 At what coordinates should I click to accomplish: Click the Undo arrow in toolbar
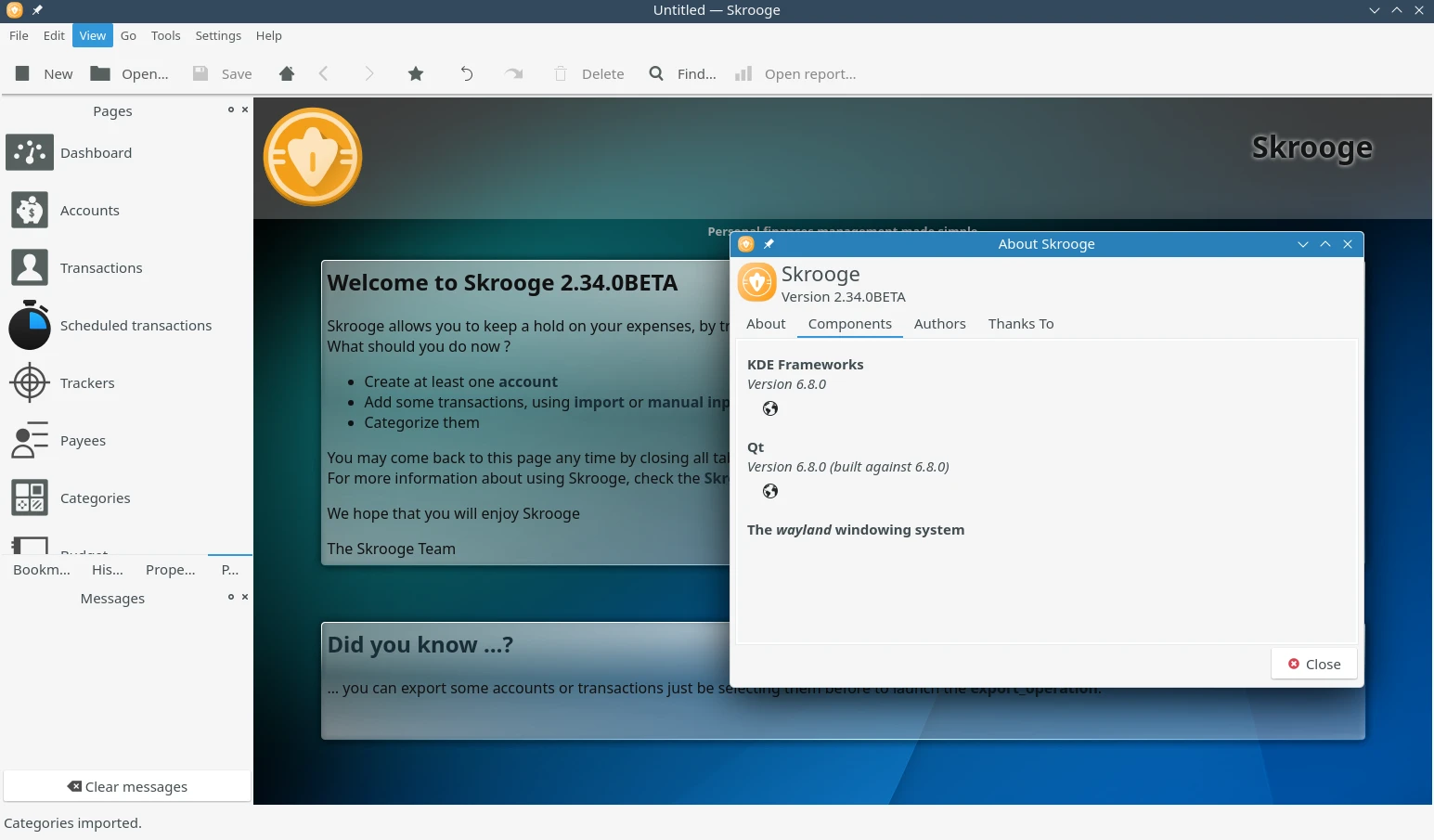tap(467, 74)
